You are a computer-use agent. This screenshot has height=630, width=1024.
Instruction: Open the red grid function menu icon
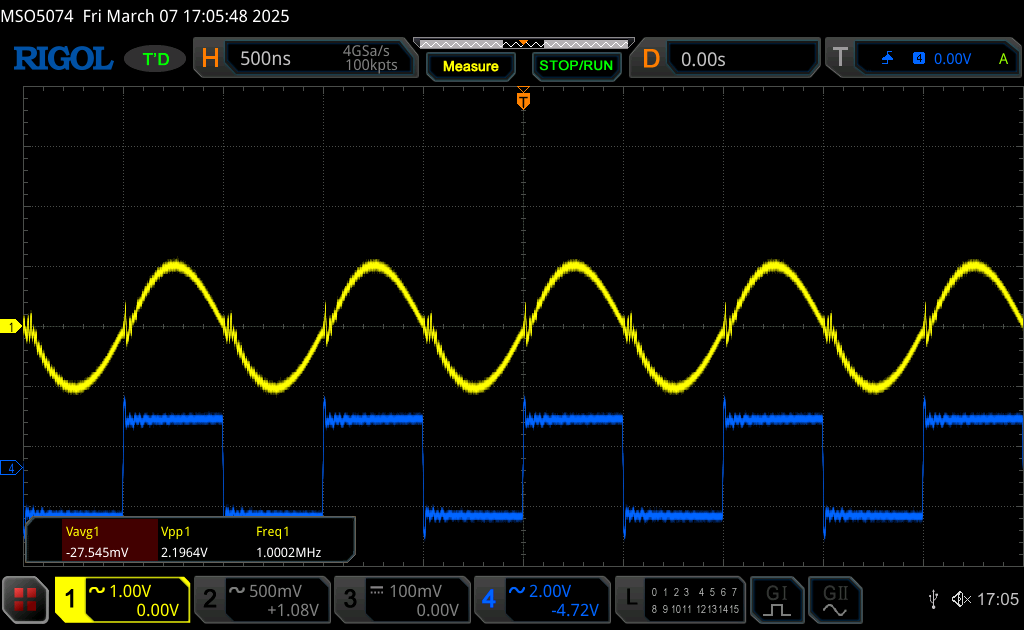coord(25,599)
